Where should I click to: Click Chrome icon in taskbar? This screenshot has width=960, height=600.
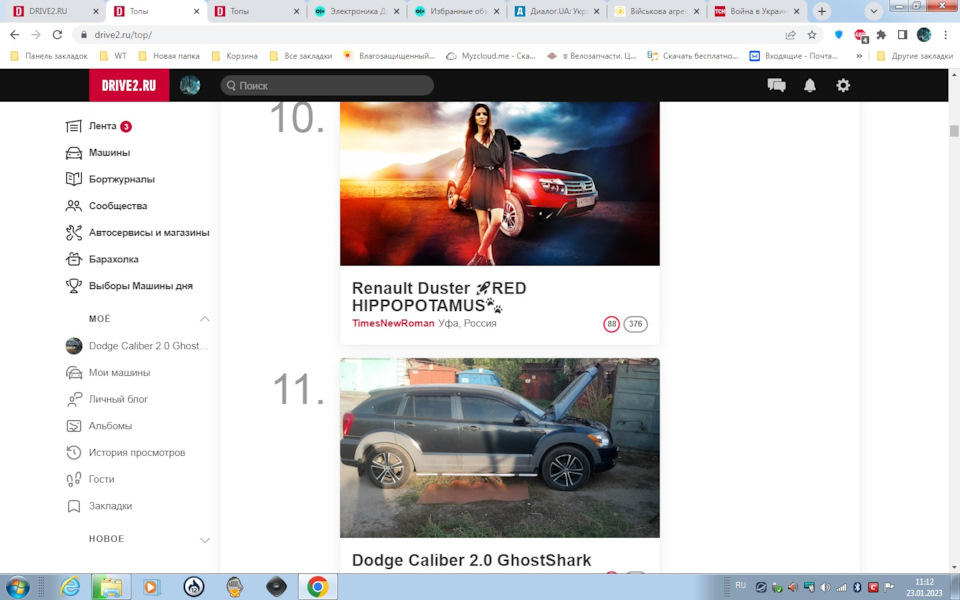coord(317,587)
